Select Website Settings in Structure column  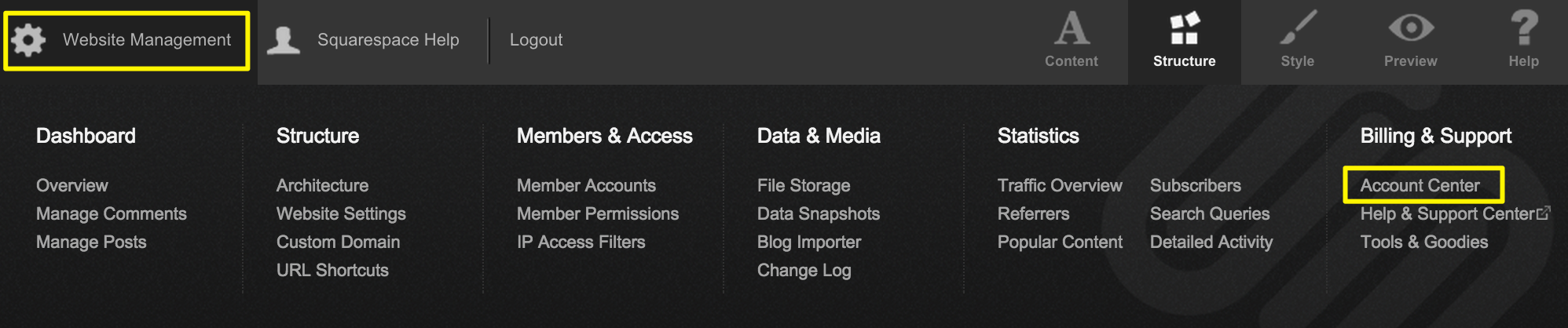pyautogui.click(x=341, y=213)
